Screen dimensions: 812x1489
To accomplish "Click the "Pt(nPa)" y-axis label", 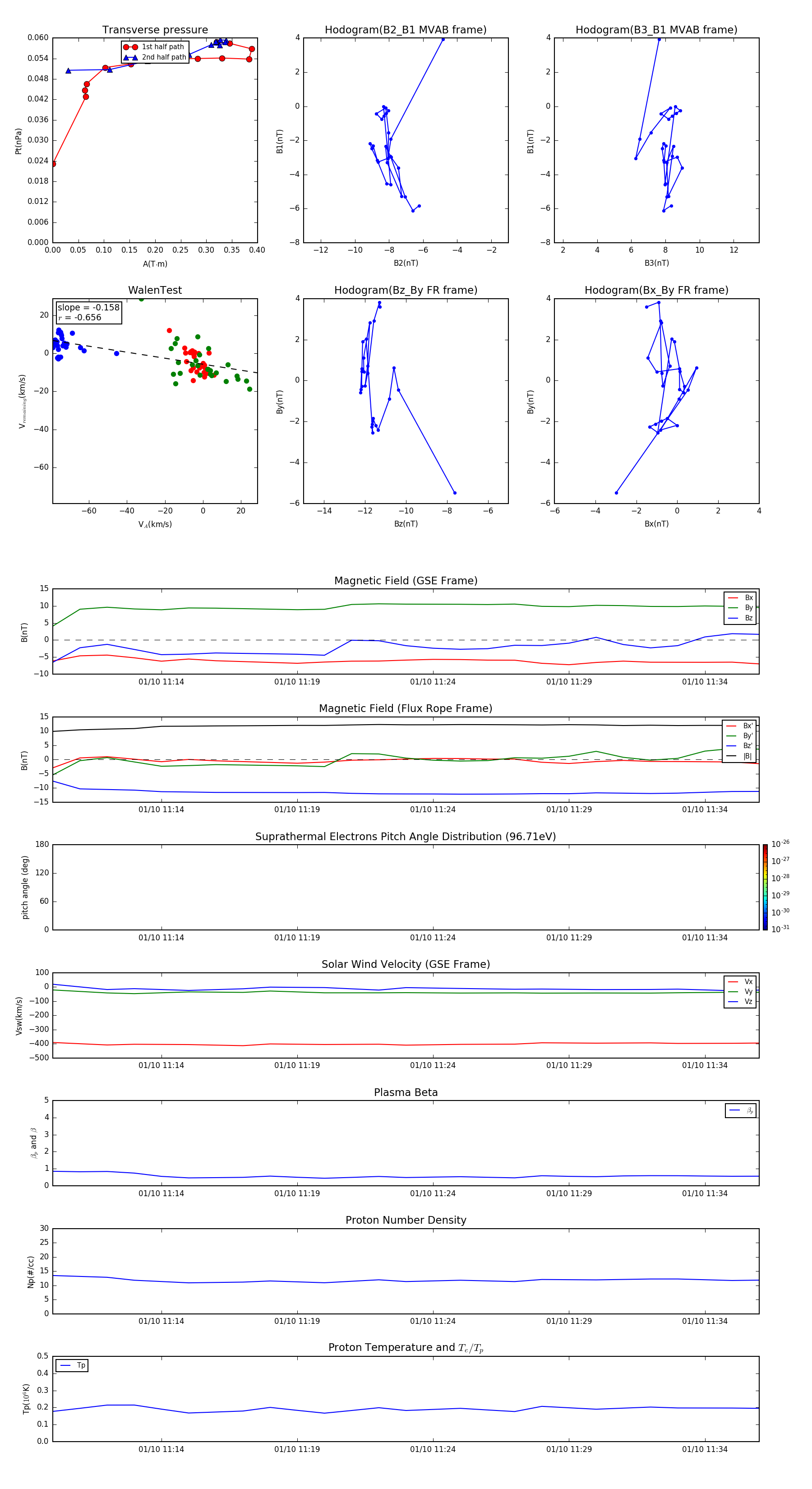I will [18, 141].
